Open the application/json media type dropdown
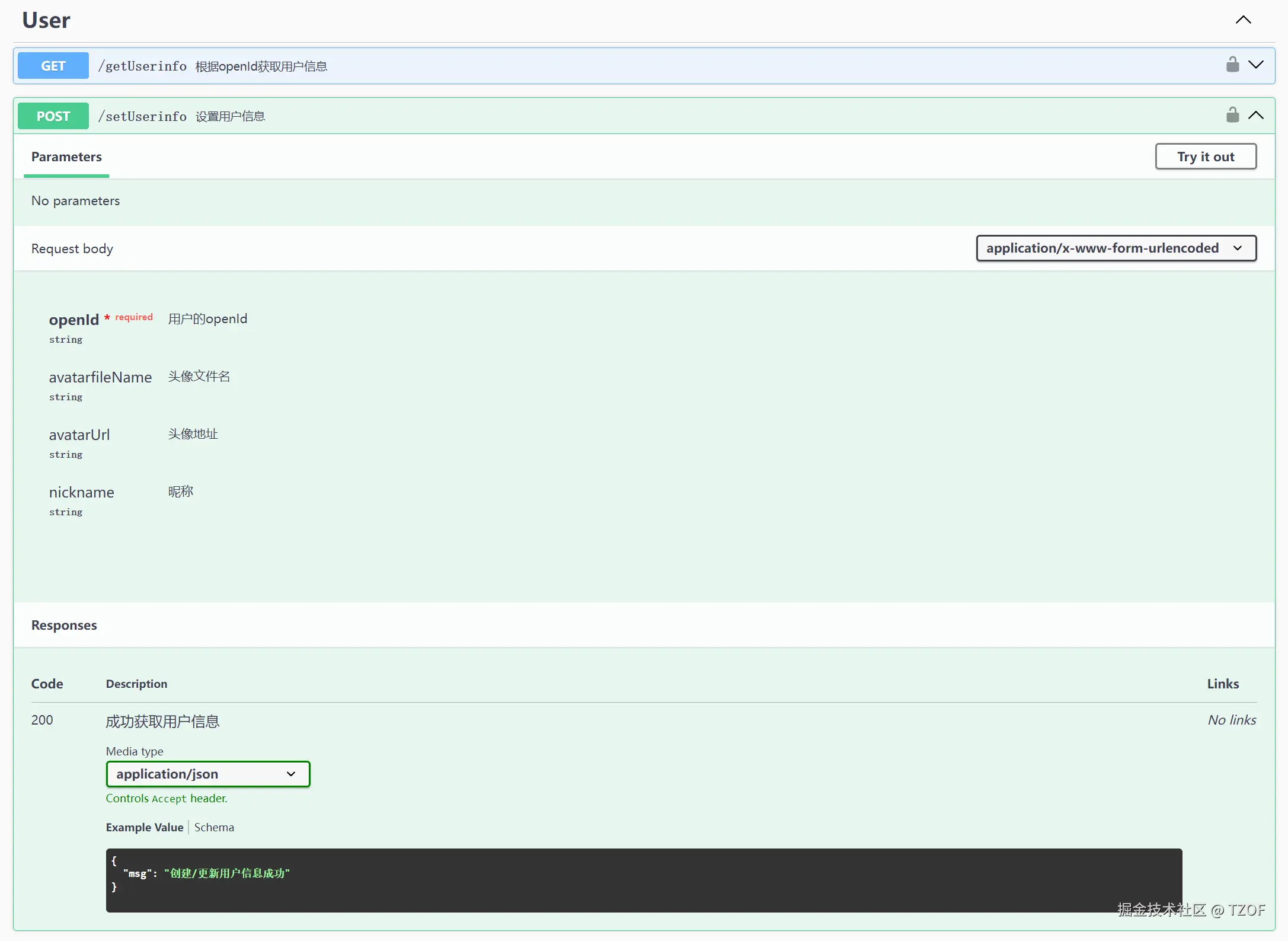Screen dimensions: 1288x941 click(207, 774)
